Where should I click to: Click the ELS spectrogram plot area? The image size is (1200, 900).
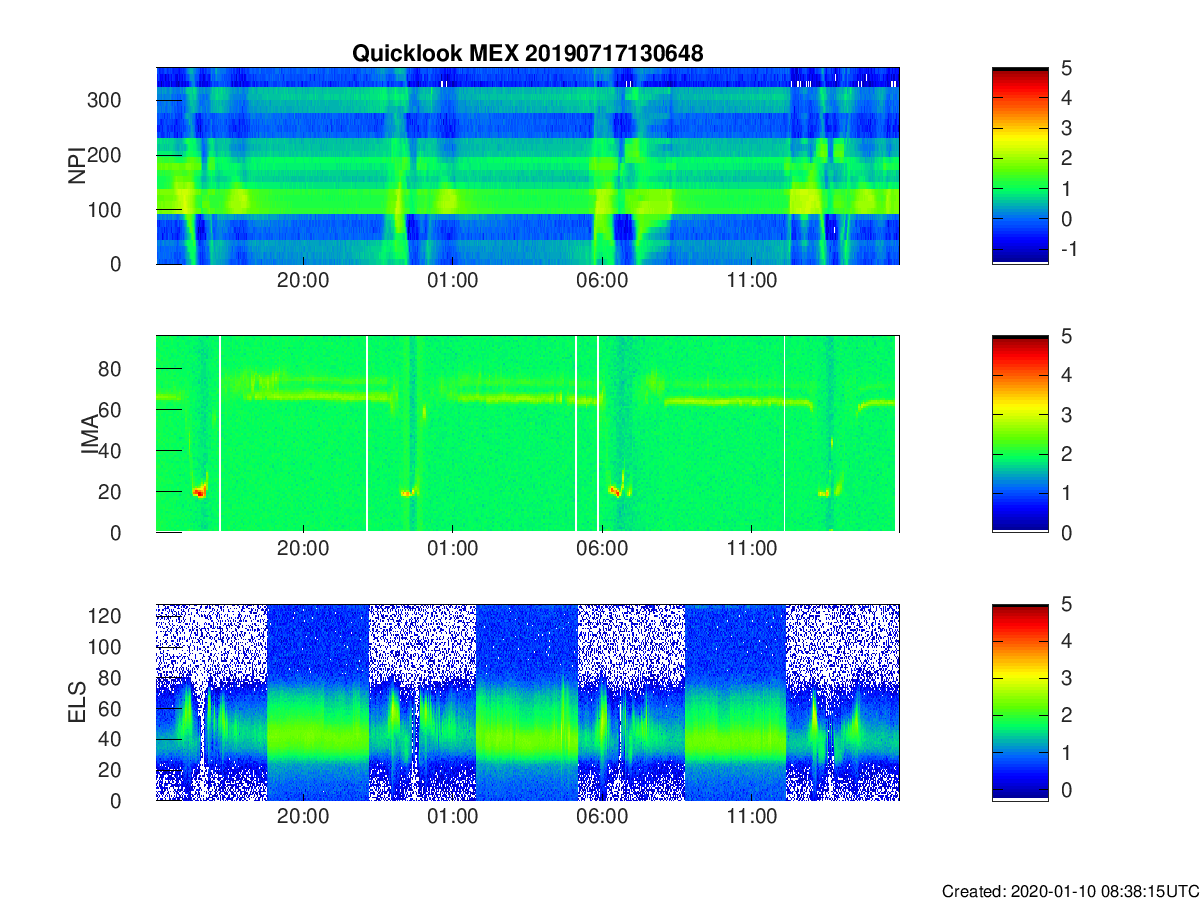click(527, 702)
